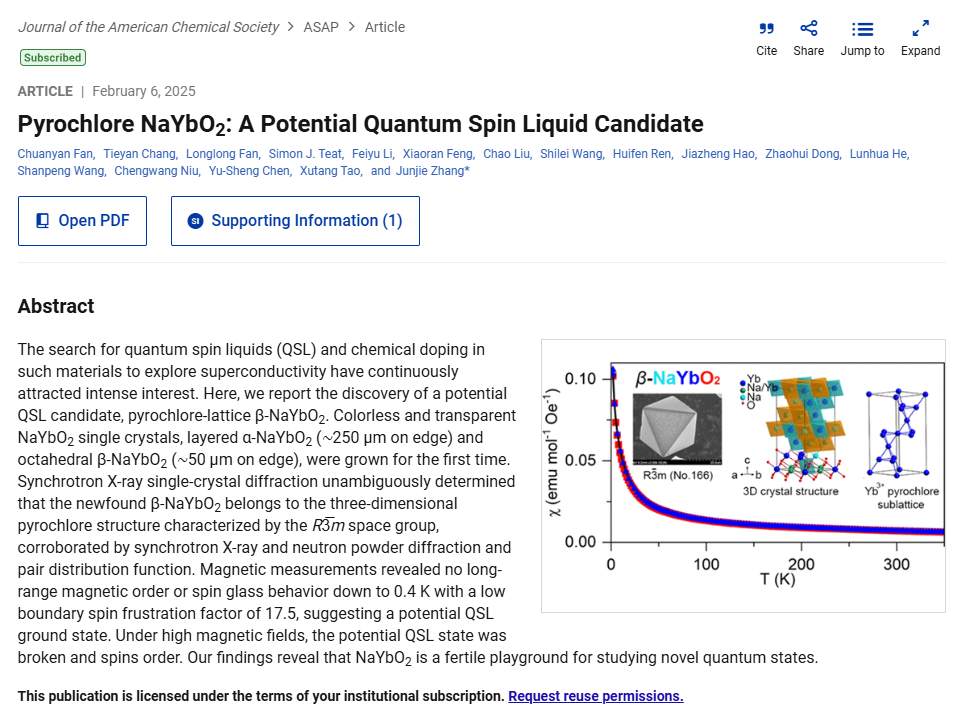Click Request reuse permissions link
Screen dimensions: 963x718
pyautogui.click(x=595, y=696)
